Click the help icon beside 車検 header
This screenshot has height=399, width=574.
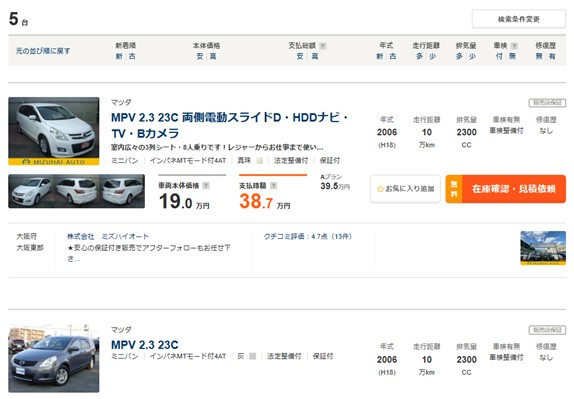(x=514, y=46)
